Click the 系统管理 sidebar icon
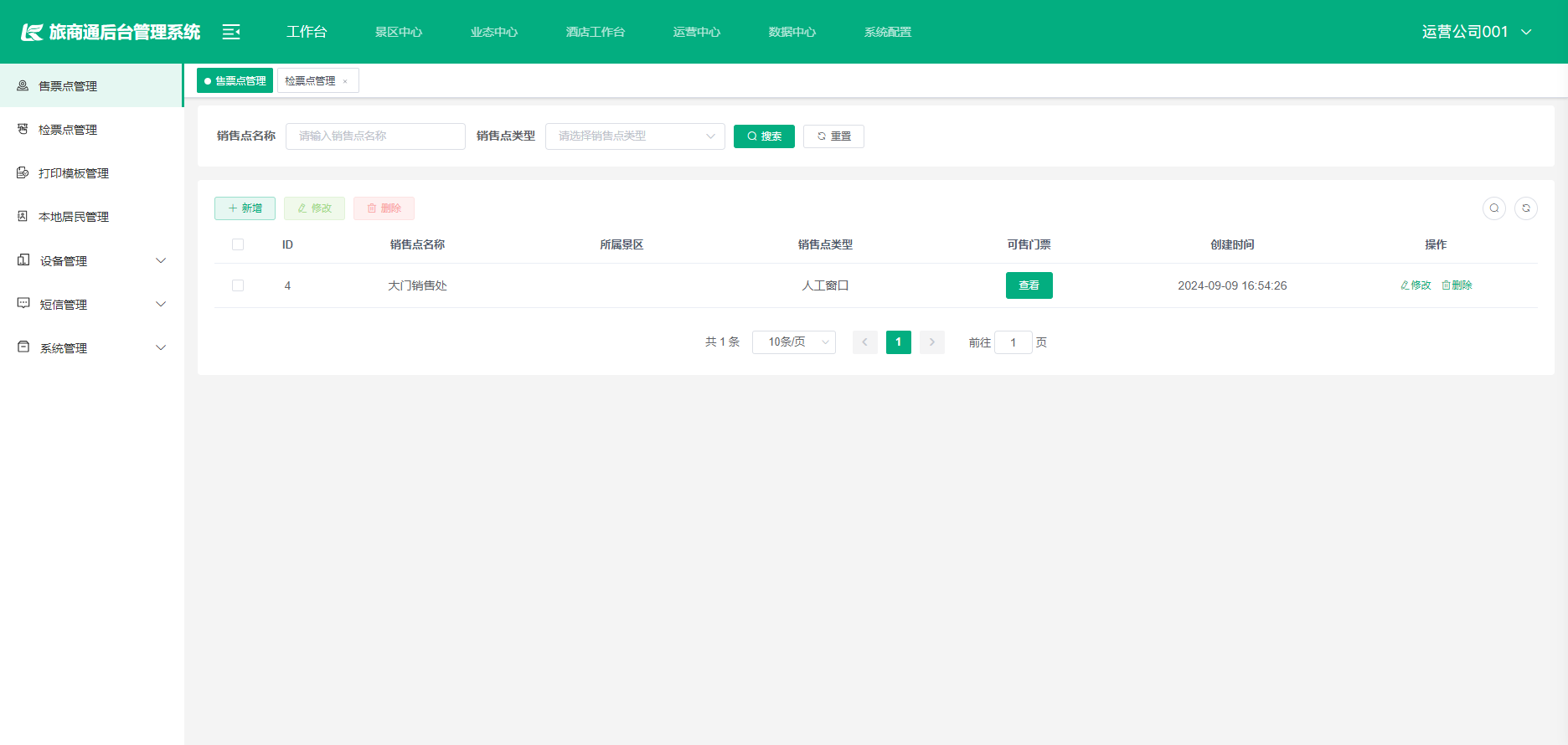Screen dimensions: 1568x745 click(x=23, y=347)
